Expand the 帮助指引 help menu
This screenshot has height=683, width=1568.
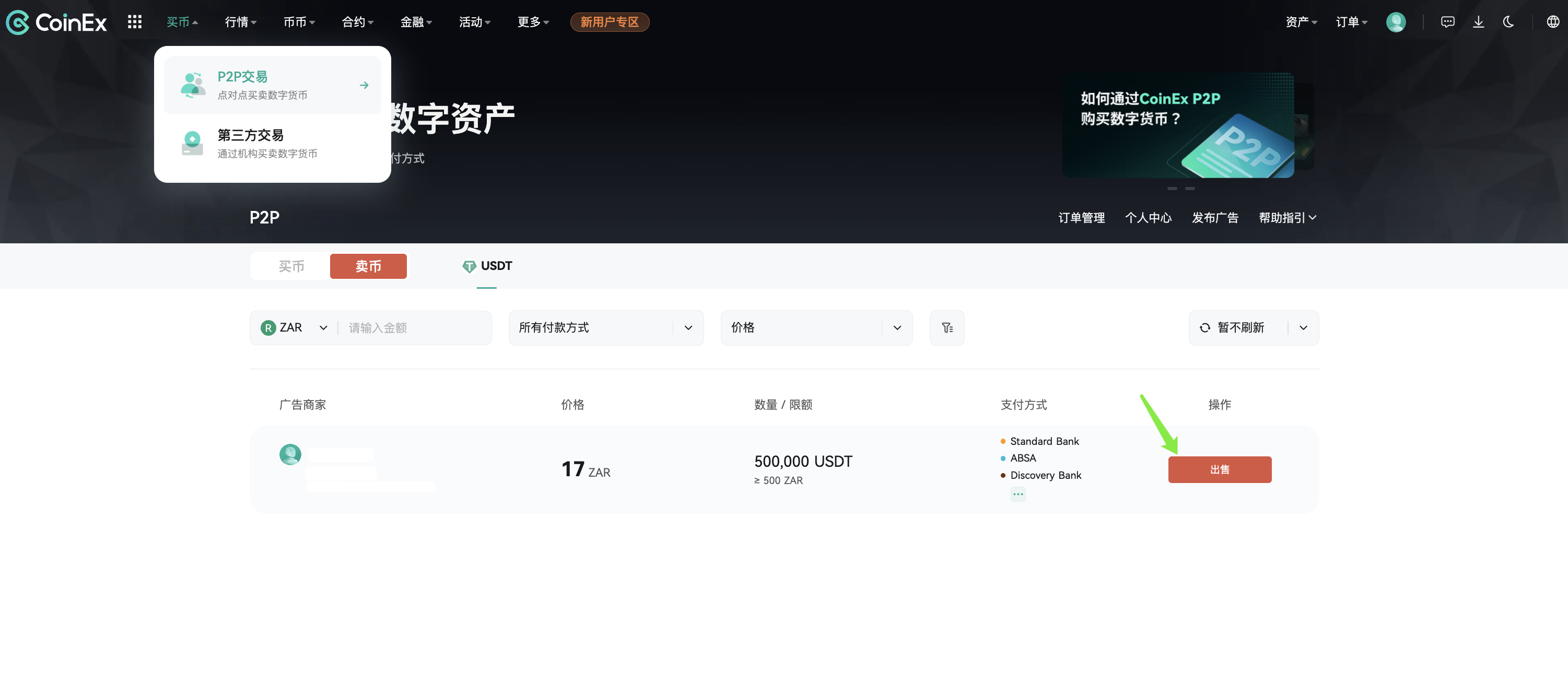tap(1288, 217)
